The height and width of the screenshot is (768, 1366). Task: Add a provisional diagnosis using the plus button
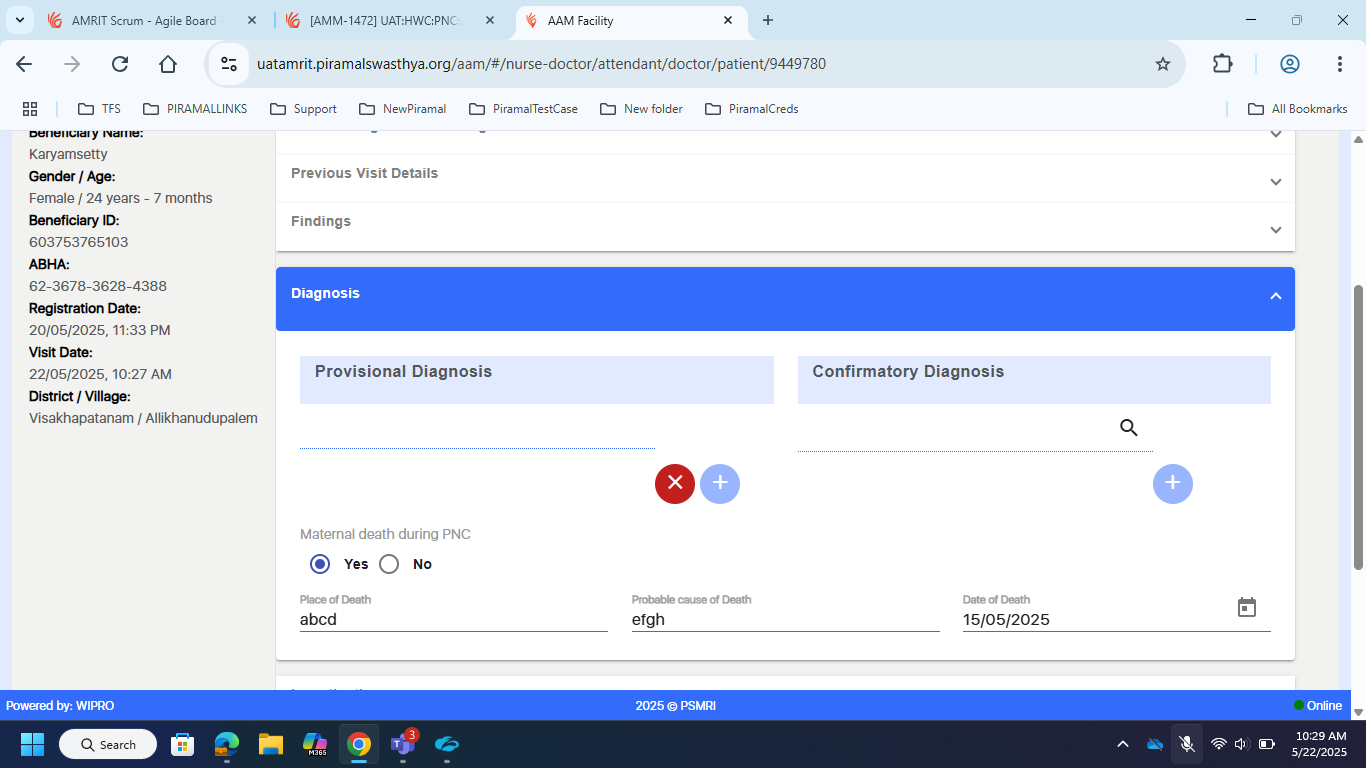click(x=720, y=484)
